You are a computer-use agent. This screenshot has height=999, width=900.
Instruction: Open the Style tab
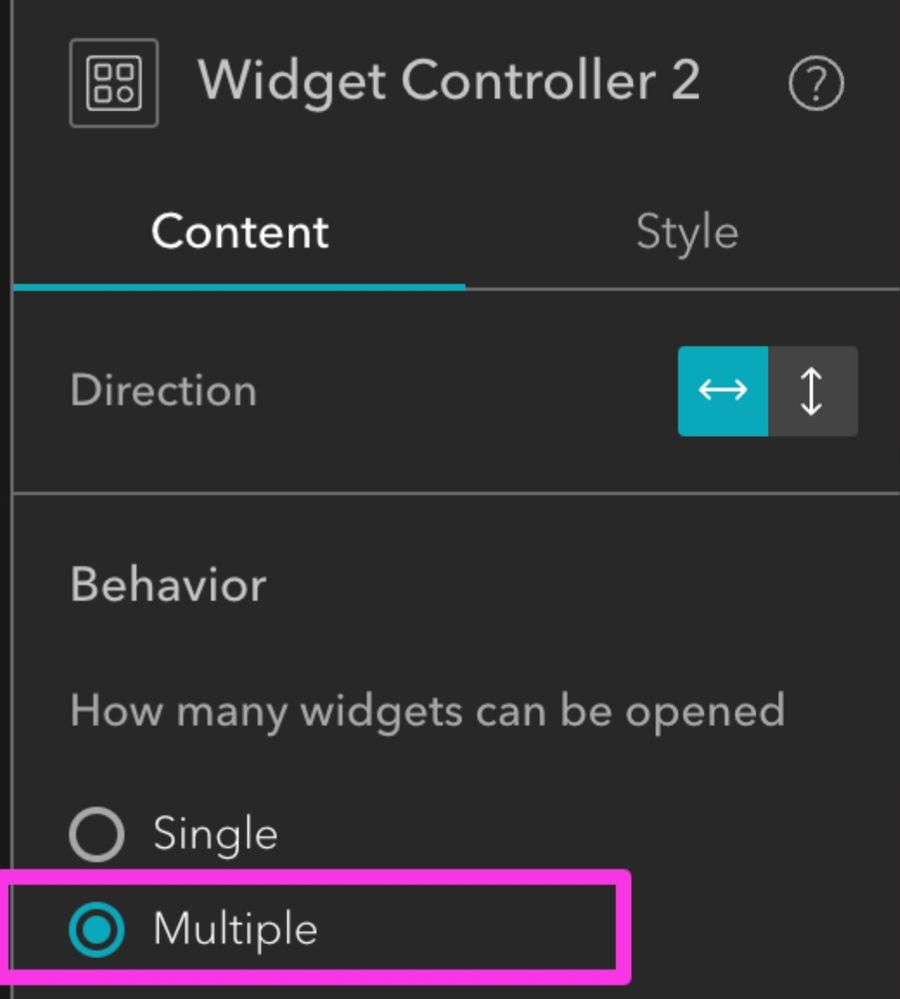point(687,233)
